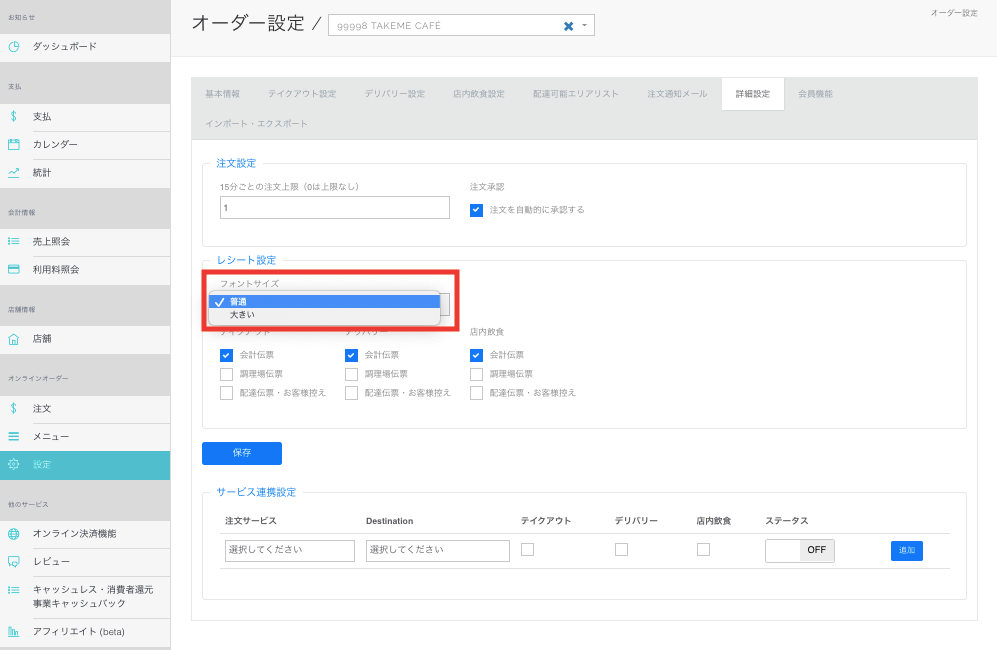Click the カレンダー calendar icon
997x650 pixels.
13,144
